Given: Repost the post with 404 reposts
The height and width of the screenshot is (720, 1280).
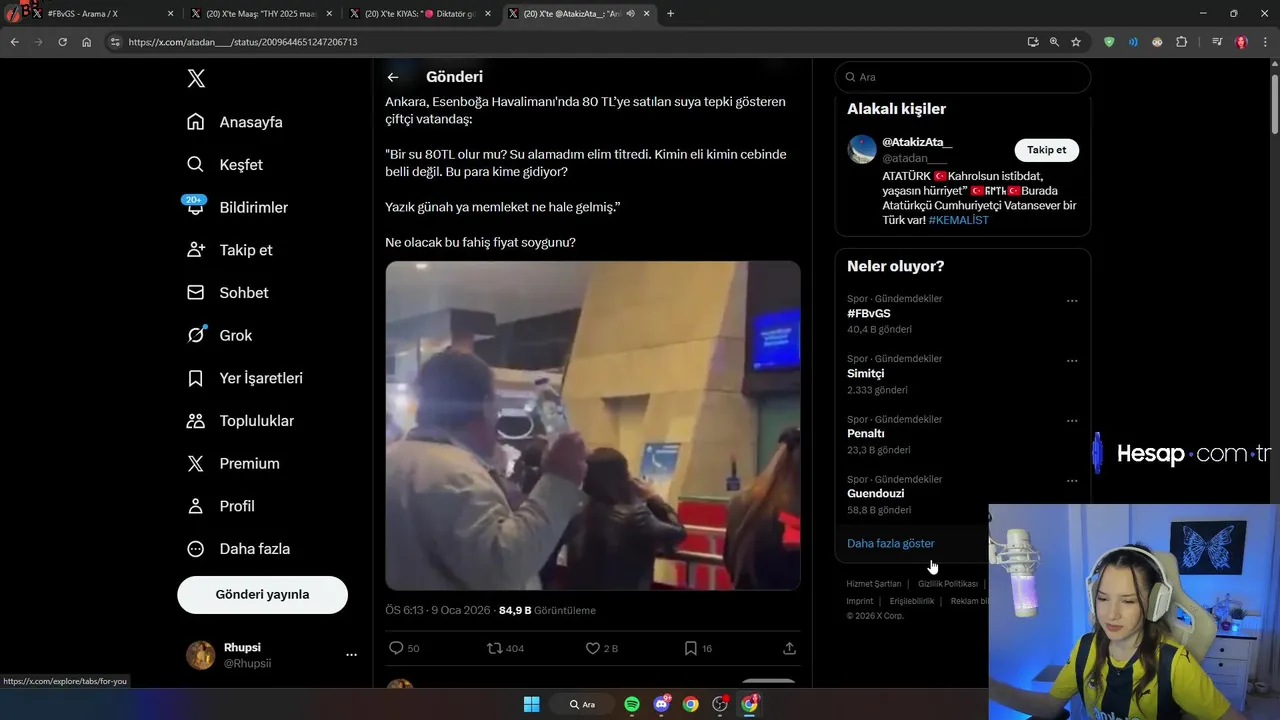Looking at the screenshot, I should (494, 648).
